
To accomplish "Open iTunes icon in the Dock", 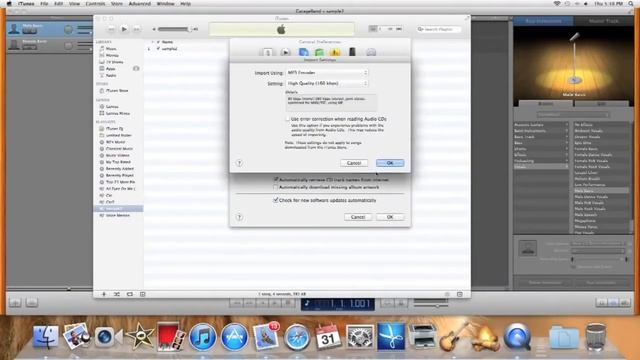I will tap(202, 337).
